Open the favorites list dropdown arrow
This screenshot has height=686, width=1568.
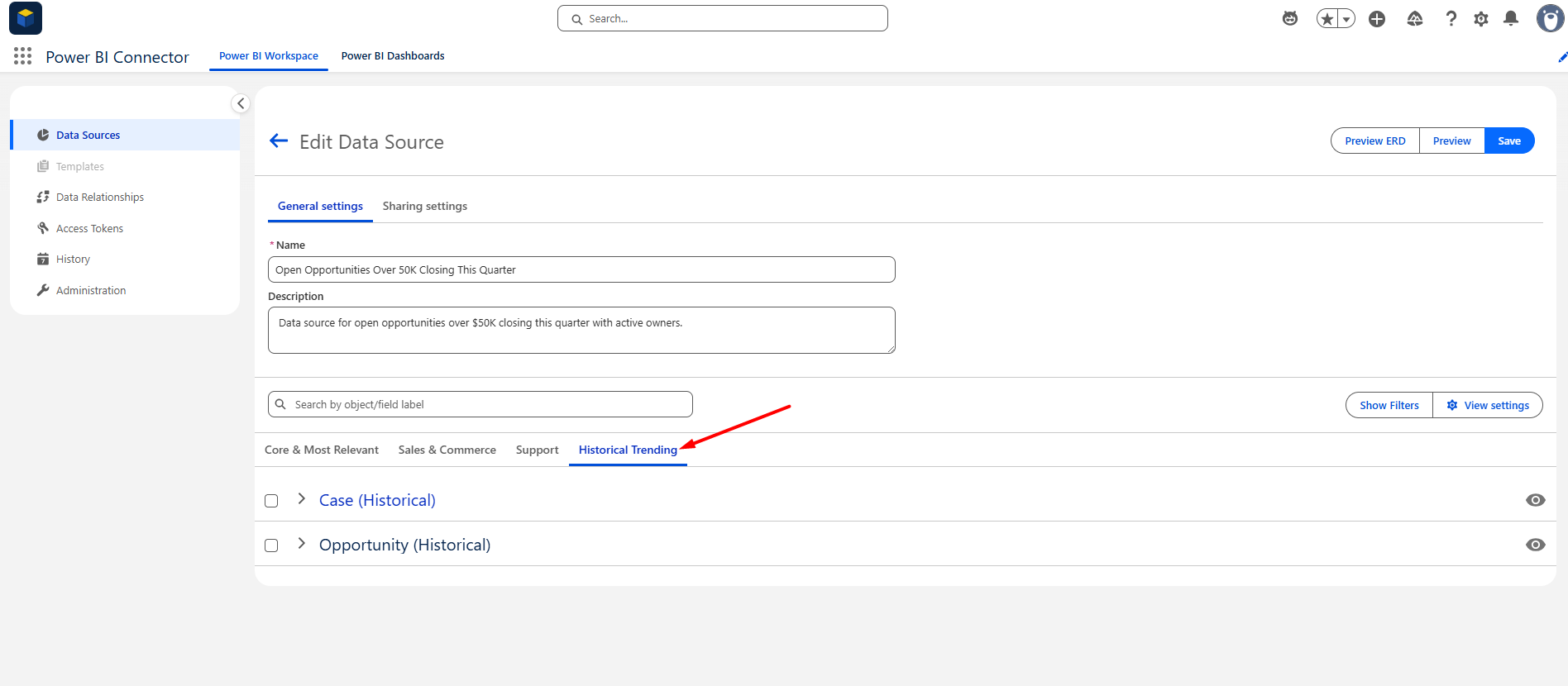click(1346, 19)
